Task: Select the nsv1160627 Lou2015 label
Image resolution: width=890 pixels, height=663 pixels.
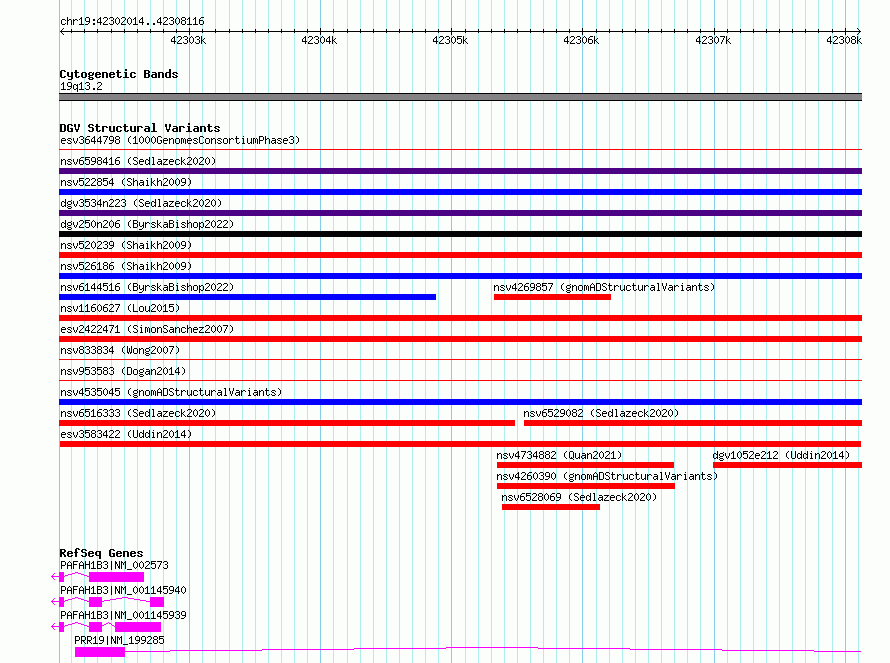Action: [x=120, y=308]
